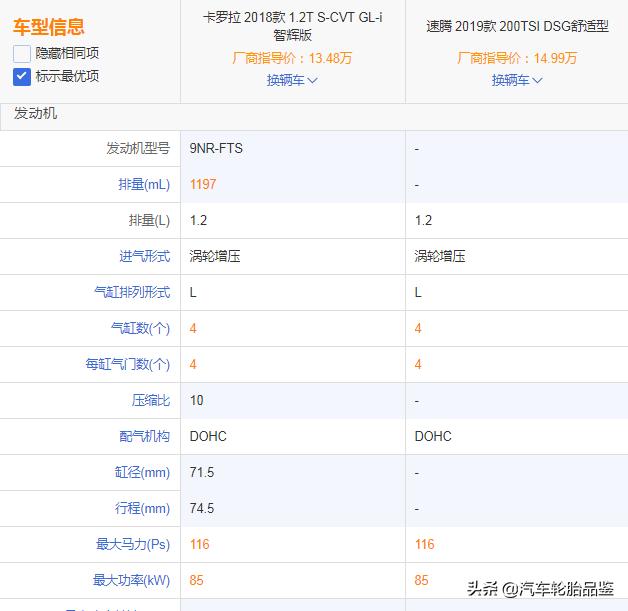Click the 排量(mL) parameter link
The height and width of the screenshot is (611, 628).
tap(144, 185)
